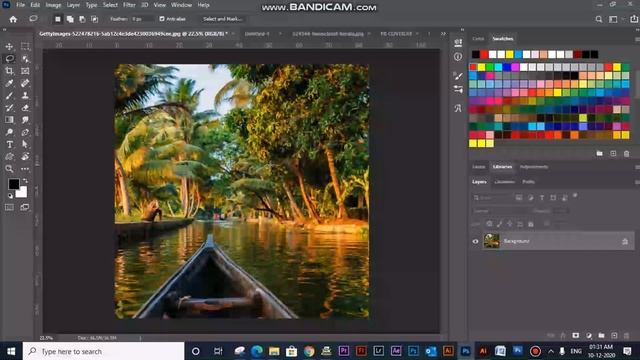Click the foreground color black swatch

(13, 184)
